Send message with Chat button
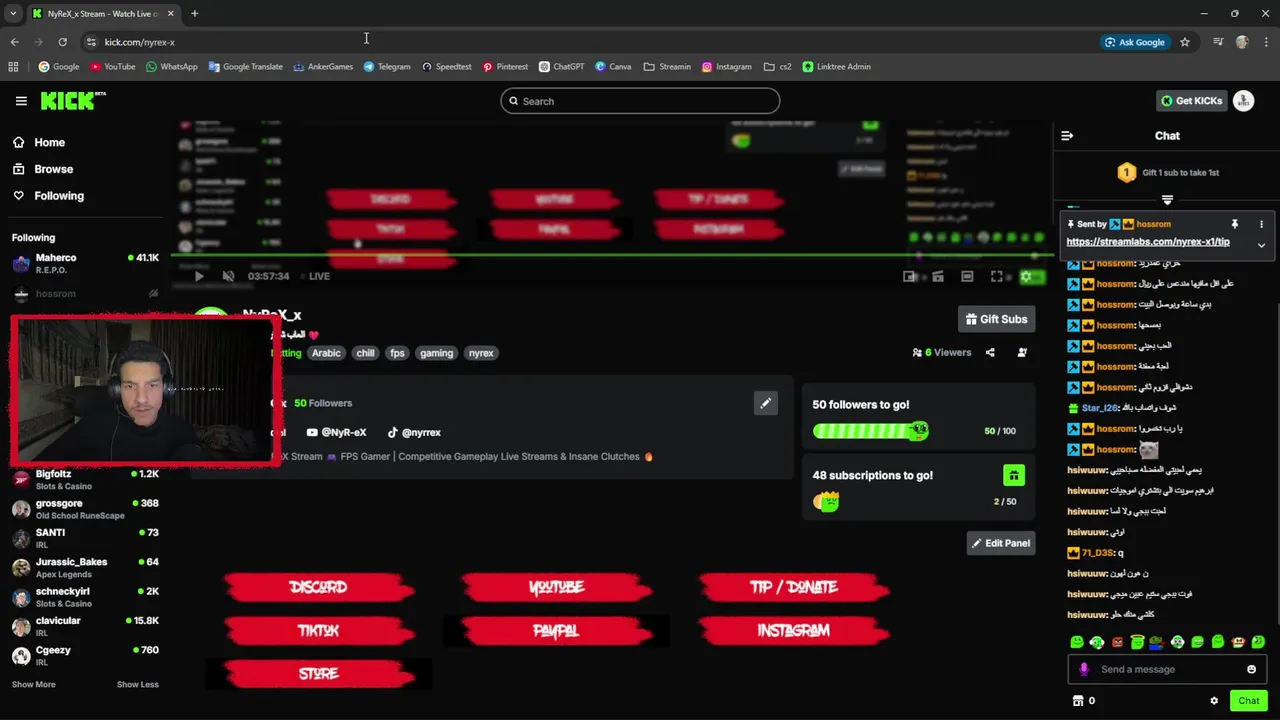The width and height of the screenshot is (1280, 720). pyautogui.click(x=1249, y=701)
